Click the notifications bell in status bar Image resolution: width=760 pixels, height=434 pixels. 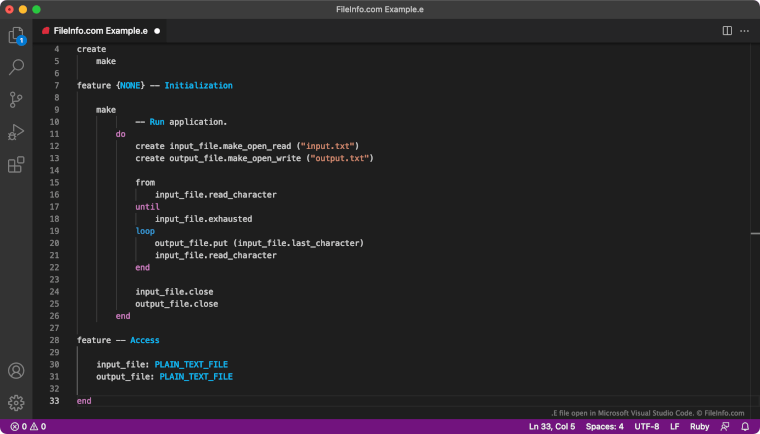pyautogui.click(x=745, y=426)
